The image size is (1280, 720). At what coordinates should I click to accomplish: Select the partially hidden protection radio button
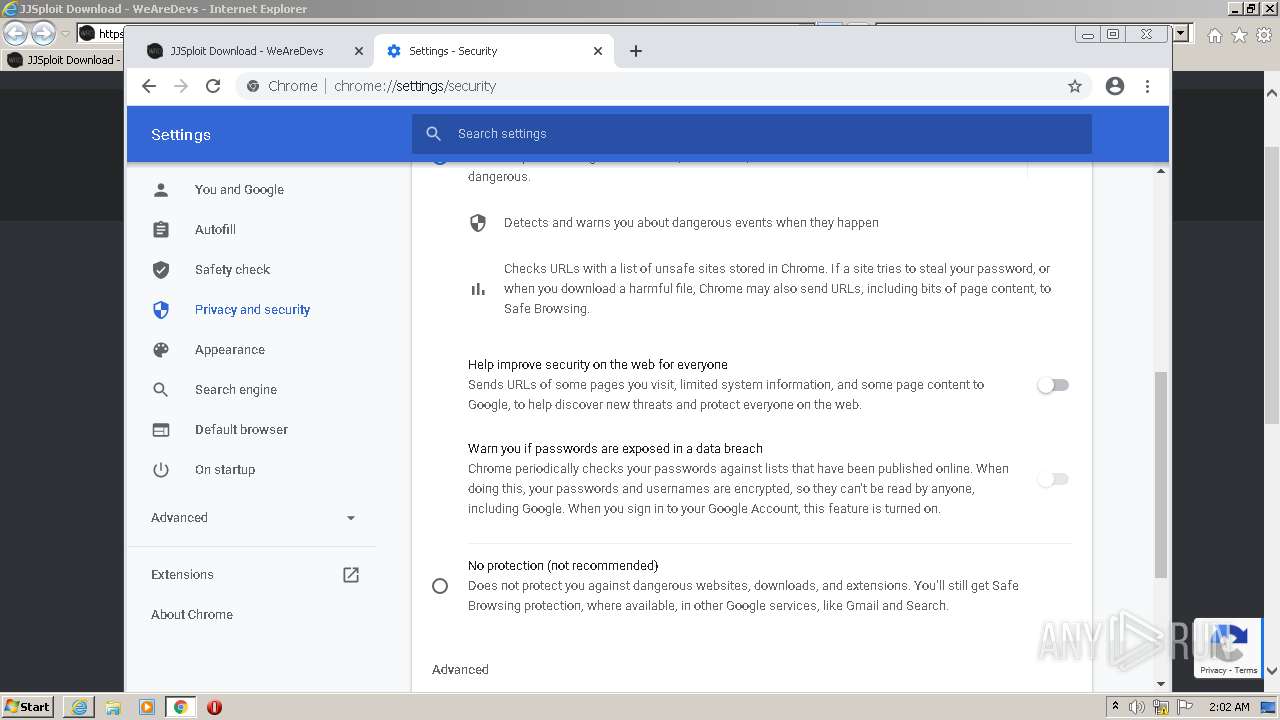tap(440, 160)
